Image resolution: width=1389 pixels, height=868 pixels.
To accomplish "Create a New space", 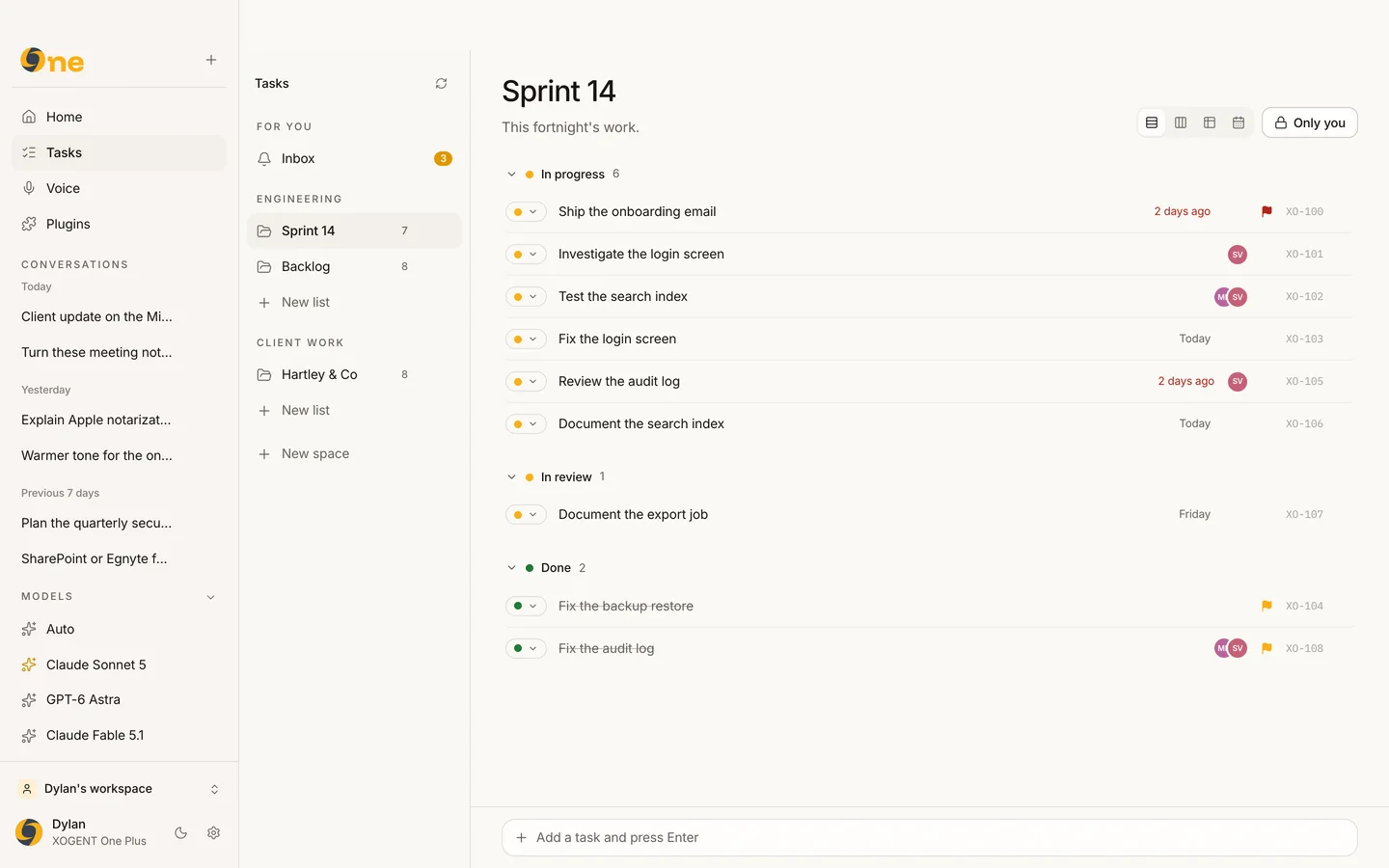I will point(355,453).
